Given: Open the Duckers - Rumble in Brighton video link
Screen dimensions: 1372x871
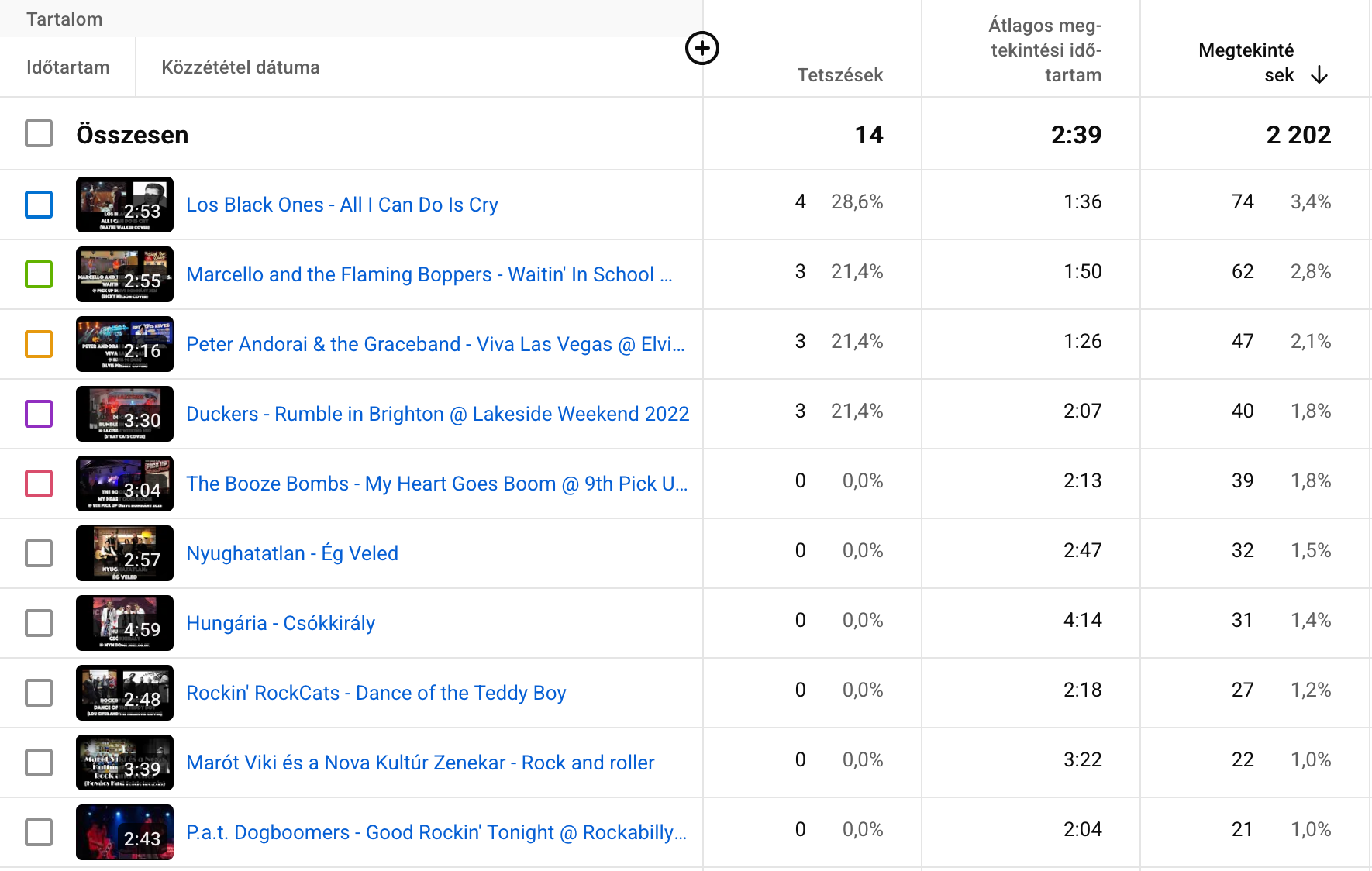Looking at the screenshot, I should coord(437,414).
